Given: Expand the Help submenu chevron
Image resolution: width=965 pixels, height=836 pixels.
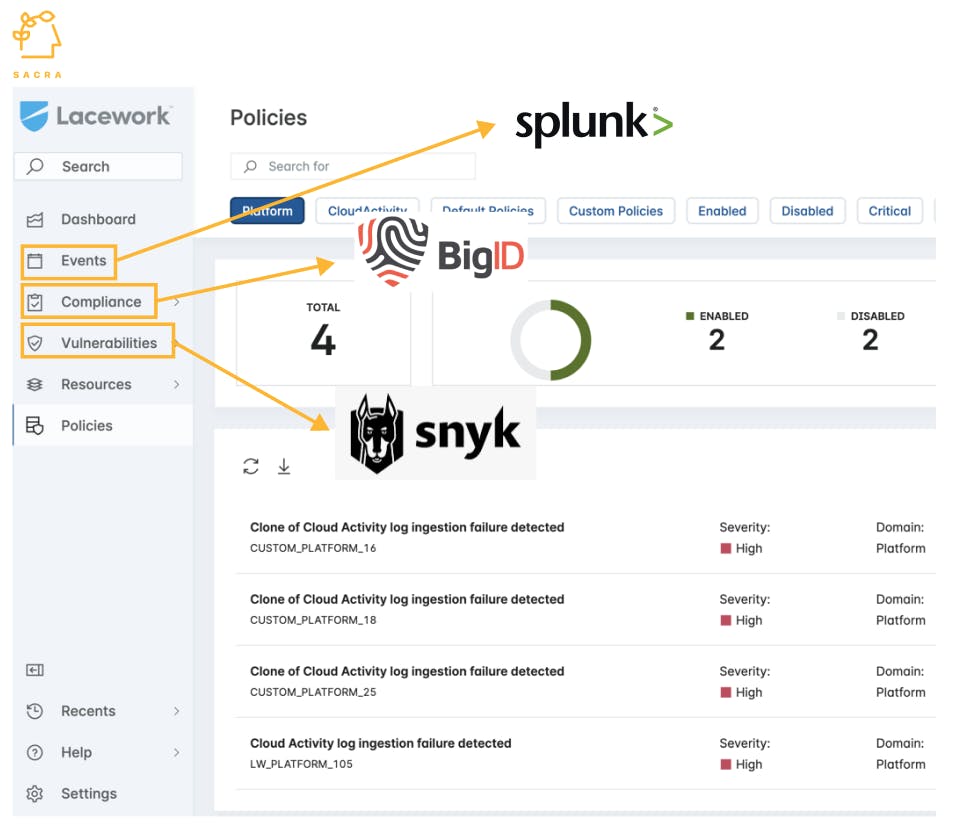Looking at the screenshot, I should pyautogui.click(x=177, y=753).
